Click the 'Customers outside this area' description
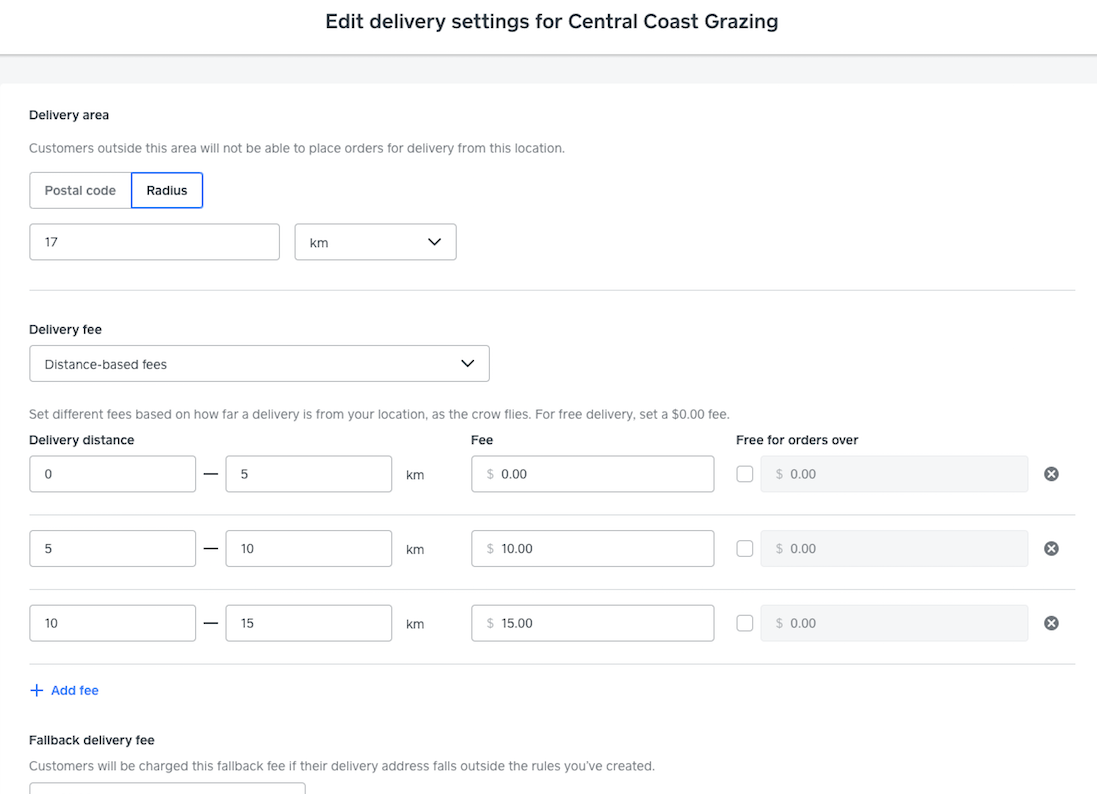1097x794 pixels. click(x=297, y=148)
